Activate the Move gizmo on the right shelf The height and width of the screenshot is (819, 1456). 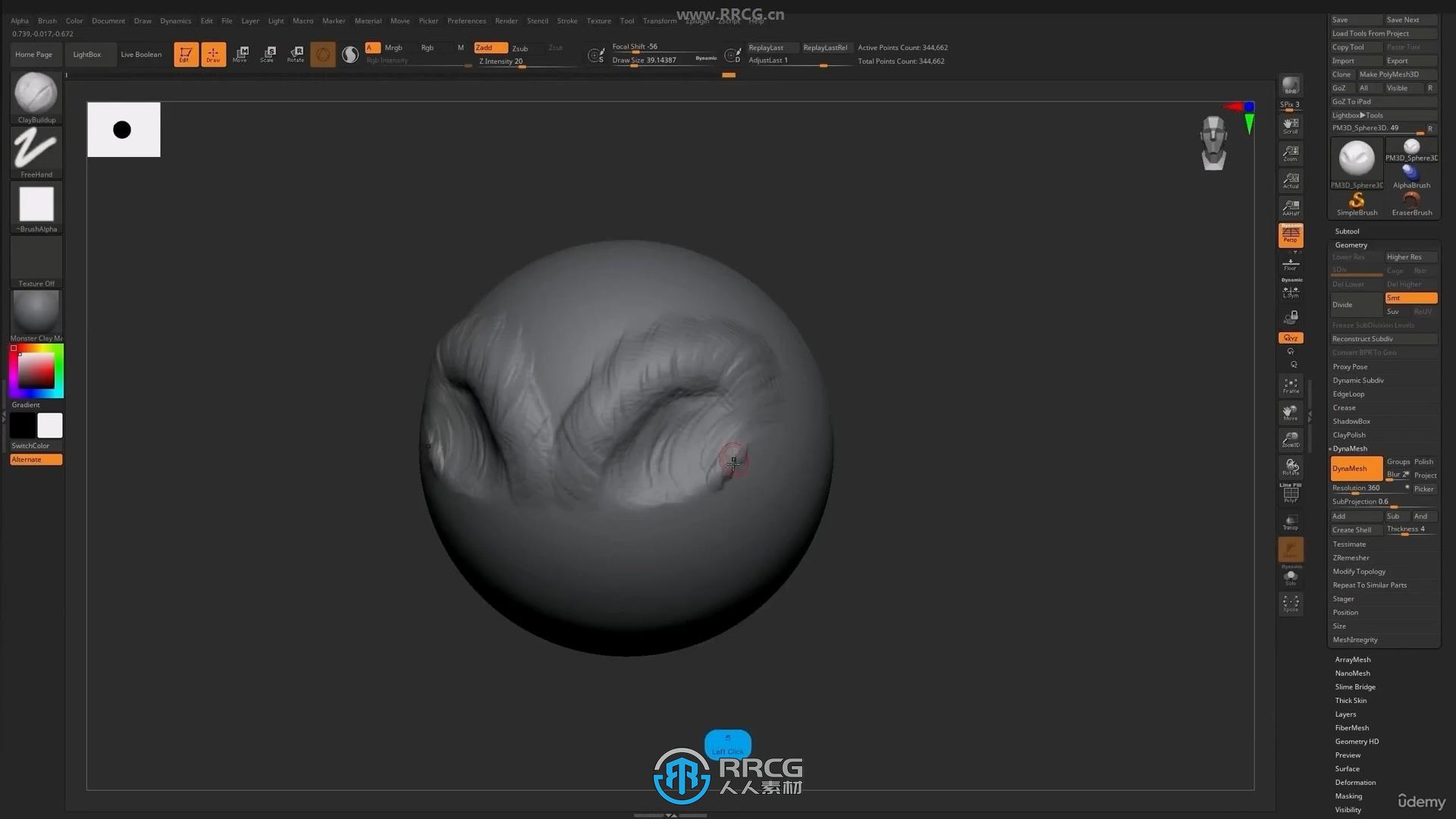(1291, 413)
